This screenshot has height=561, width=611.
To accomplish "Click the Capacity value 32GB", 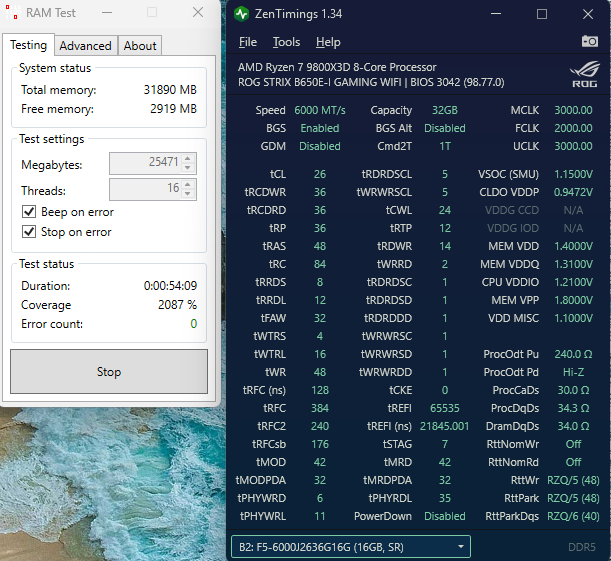I will coord(445,110).
